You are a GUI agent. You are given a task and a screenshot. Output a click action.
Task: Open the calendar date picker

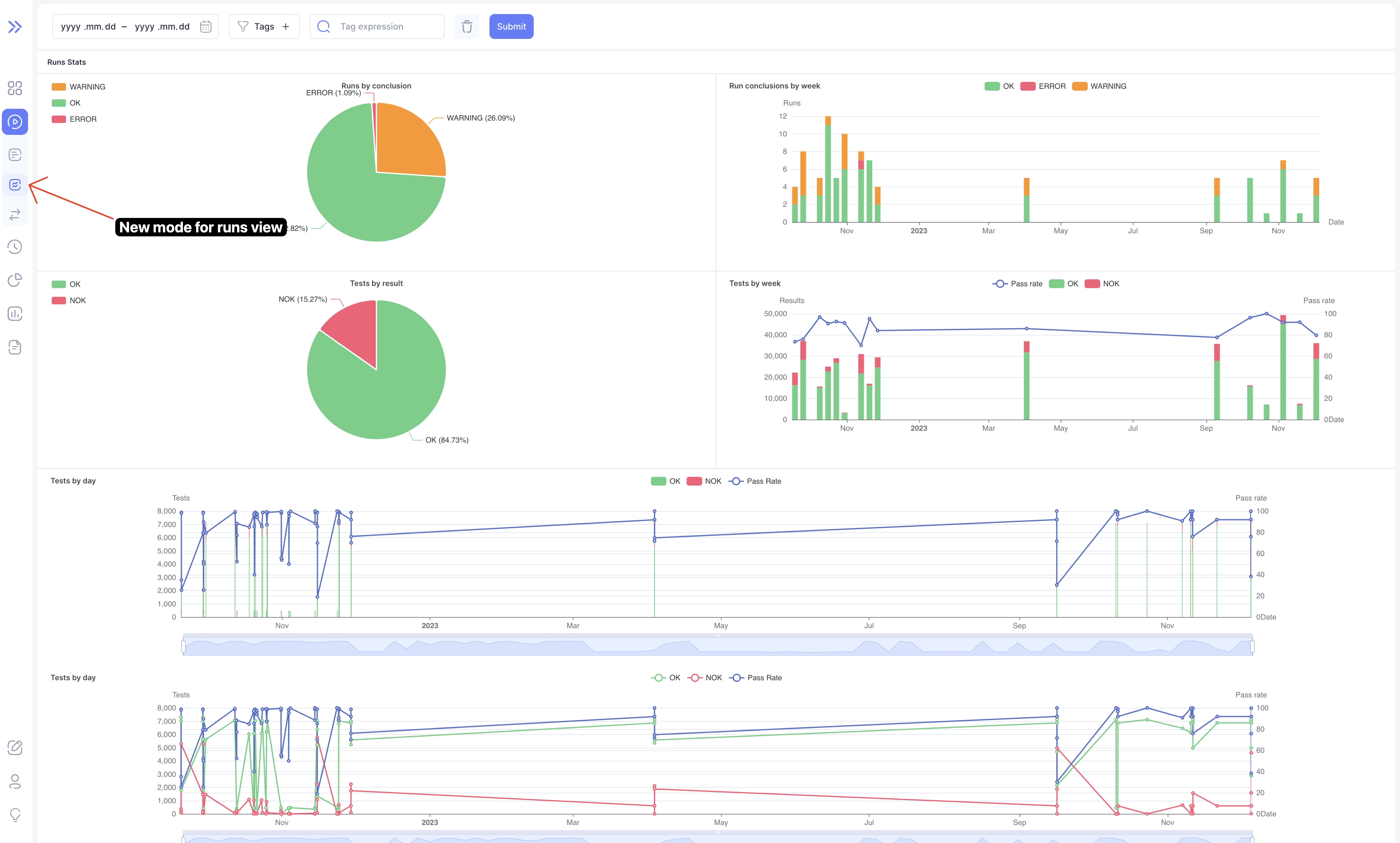206,26
